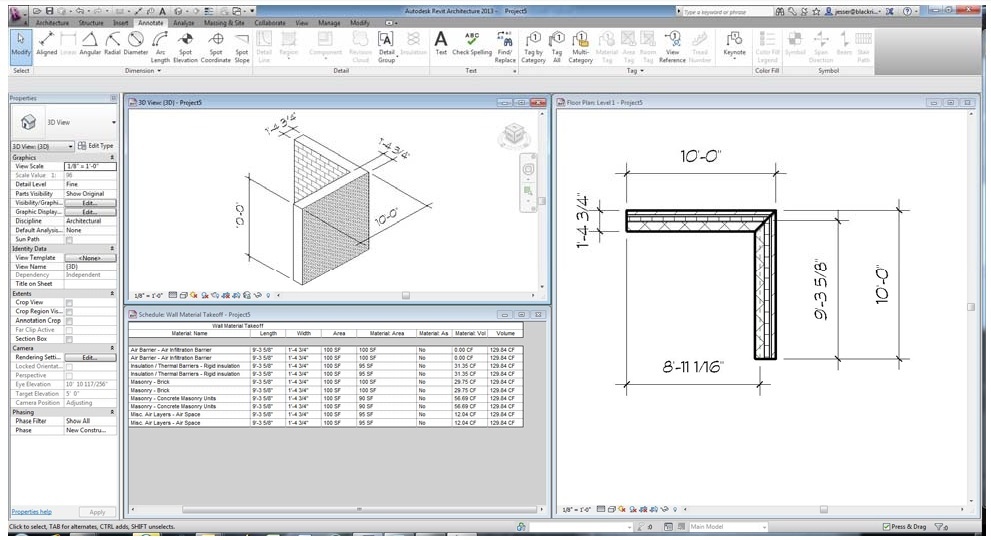The height and width of the screenshot is (540, 991).
Task: Open the Massing & Site tab
Action: (x=224, y=21)
